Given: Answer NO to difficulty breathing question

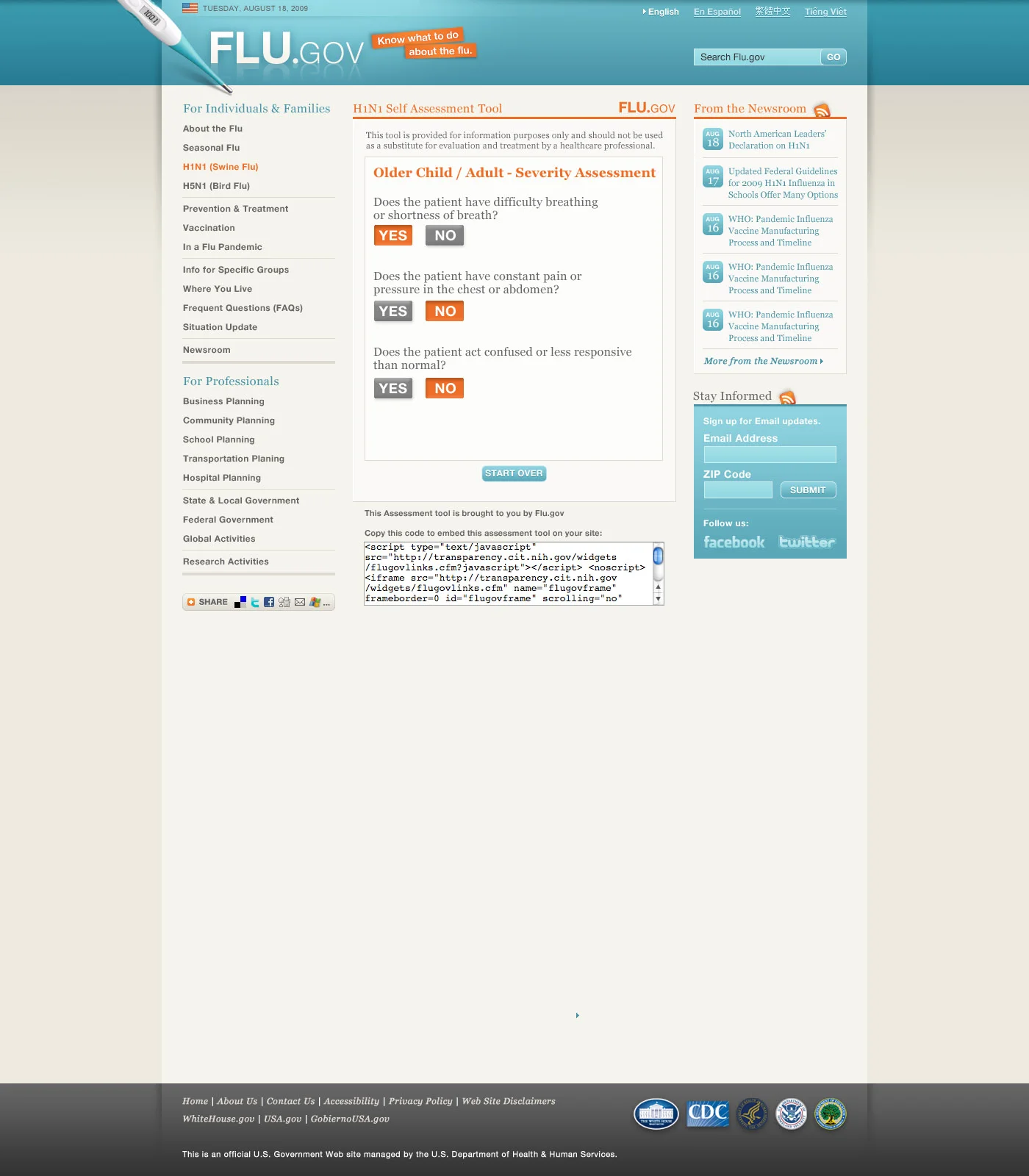Looking at the screenshot, I should tap(445, 235).
